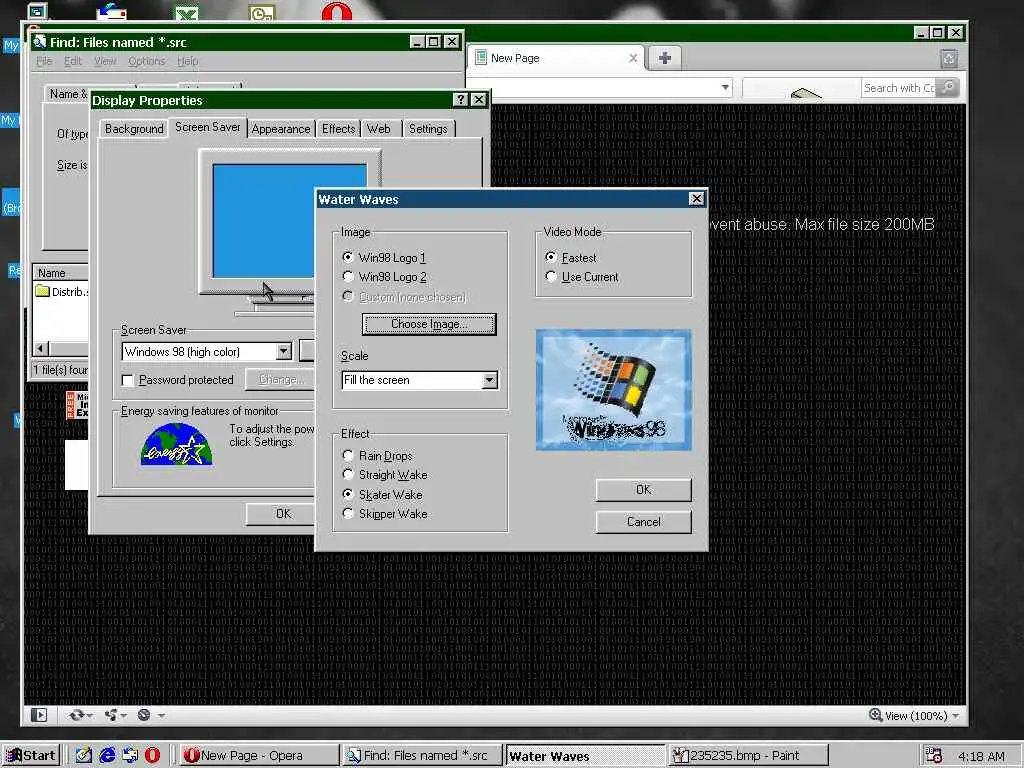Click the magnifier zoom icon beside View 100%
Image resolution: width=1024 pixels, height=768 pixels.
875,715
